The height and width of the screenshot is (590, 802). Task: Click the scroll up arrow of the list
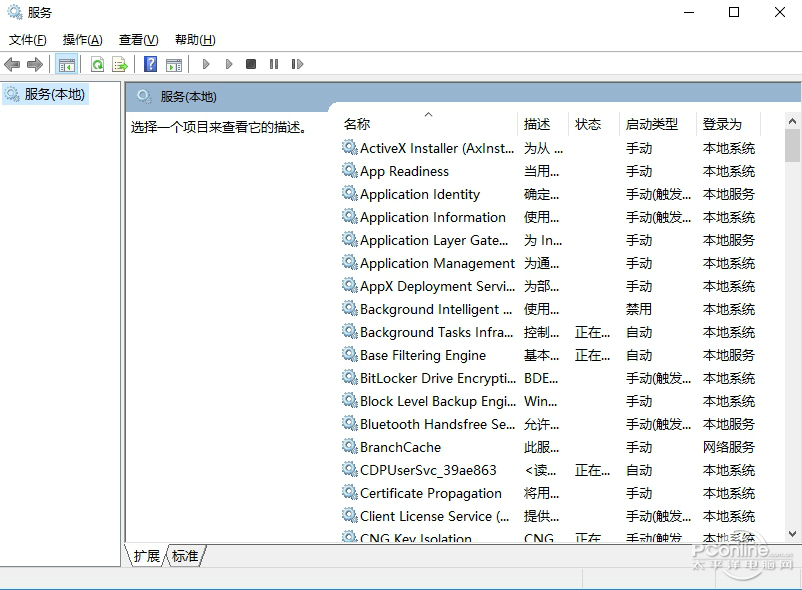tap(792, 121)
